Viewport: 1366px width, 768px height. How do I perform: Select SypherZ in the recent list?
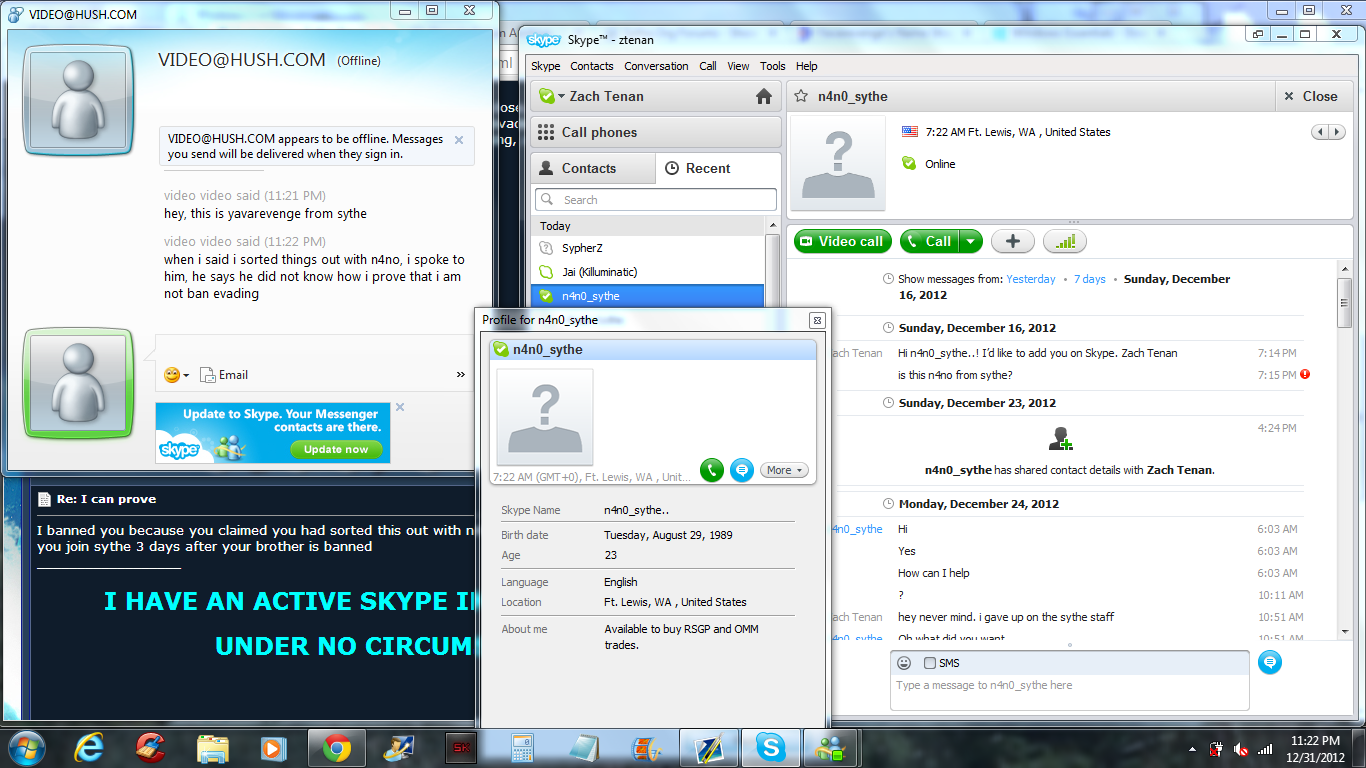(647, 248)
